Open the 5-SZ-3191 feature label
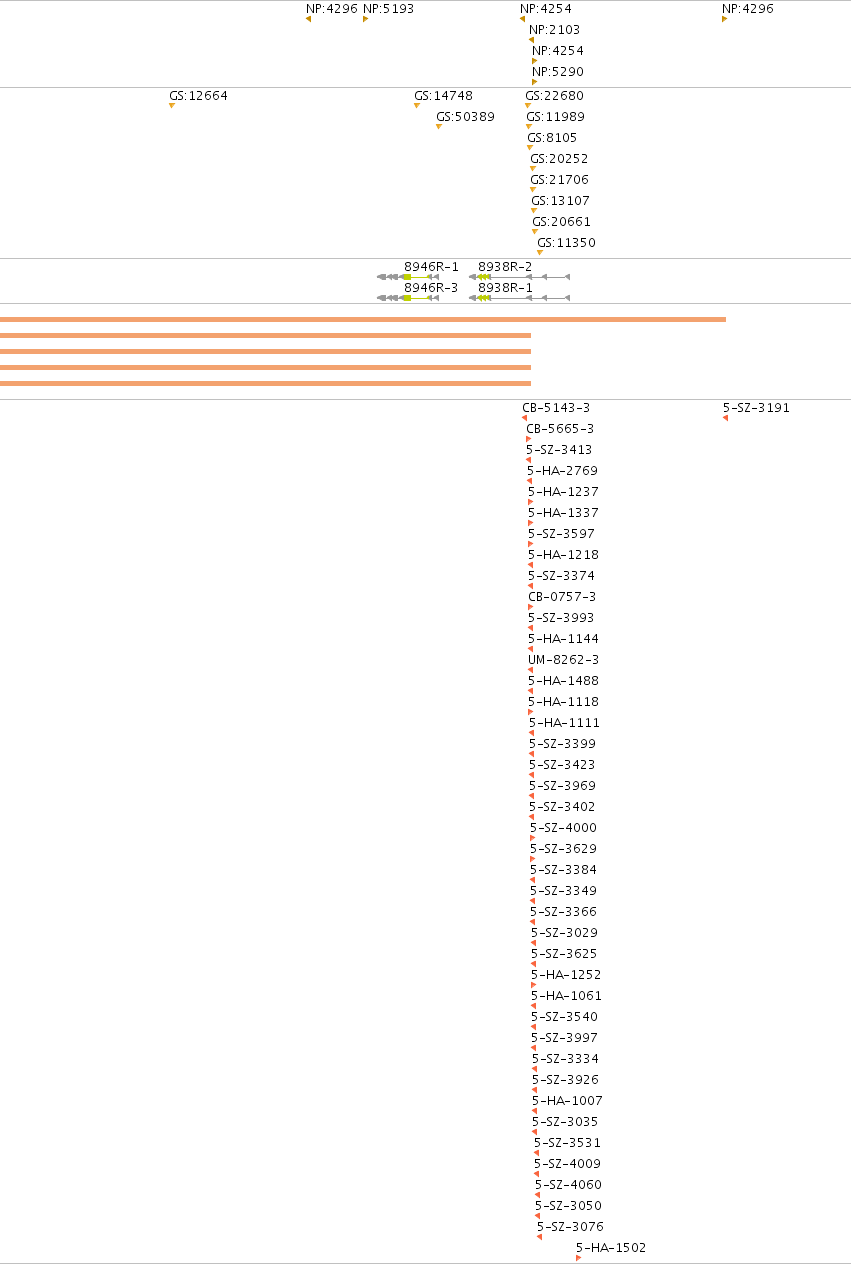851x1264 pixels. (756, 408)
